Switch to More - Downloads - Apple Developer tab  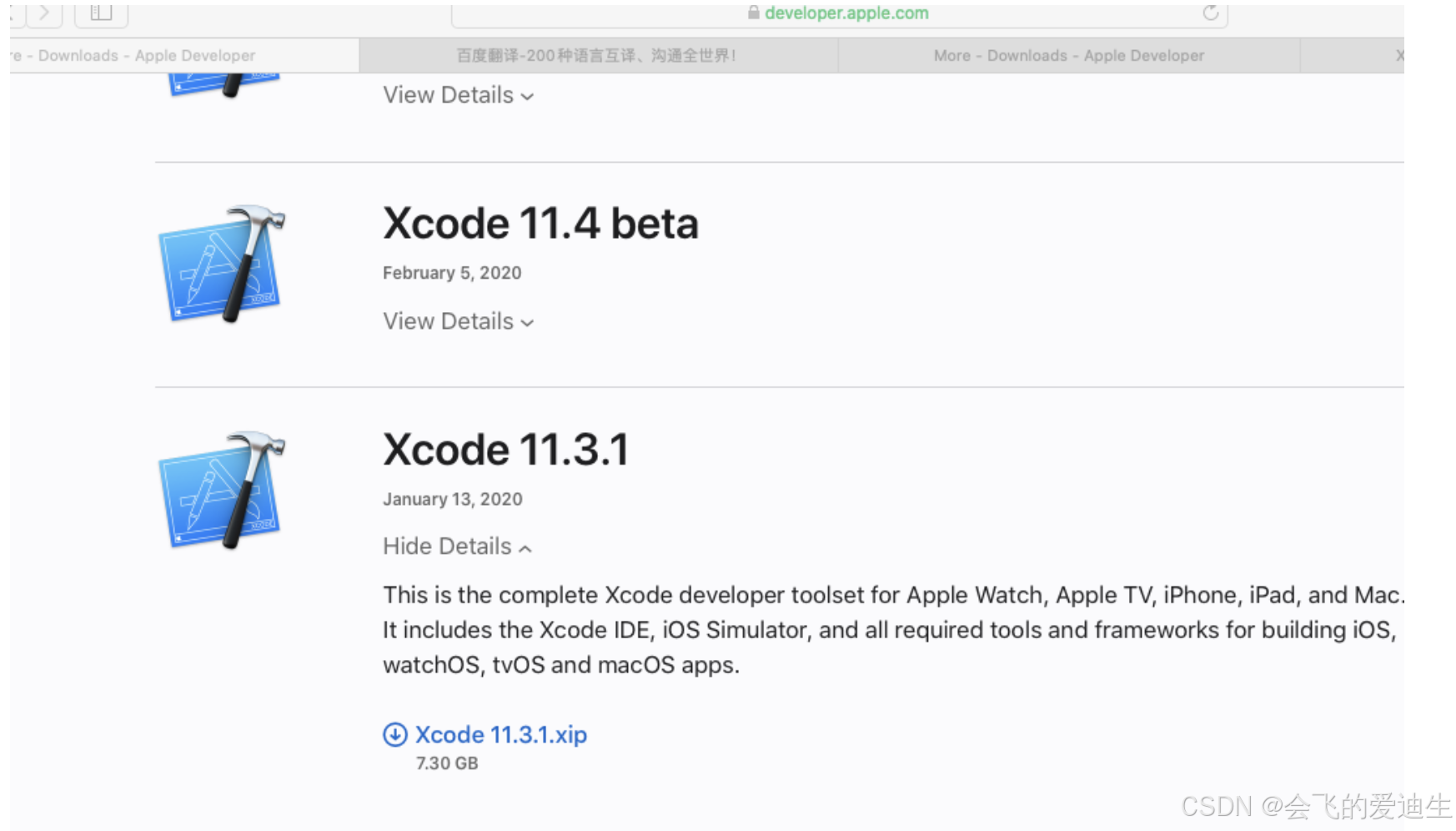[1069, 56]
